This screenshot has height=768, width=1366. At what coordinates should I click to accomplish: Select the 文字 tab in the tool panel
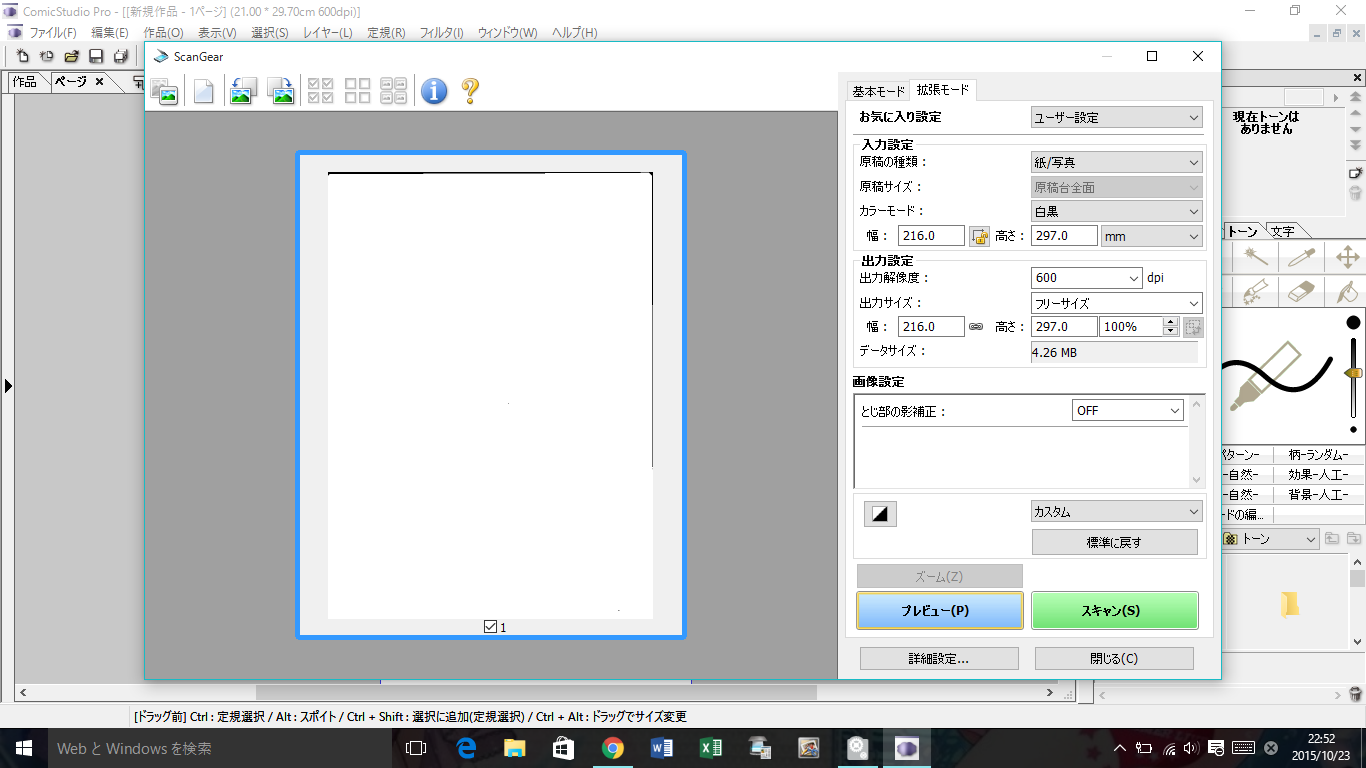point(1283,231)
